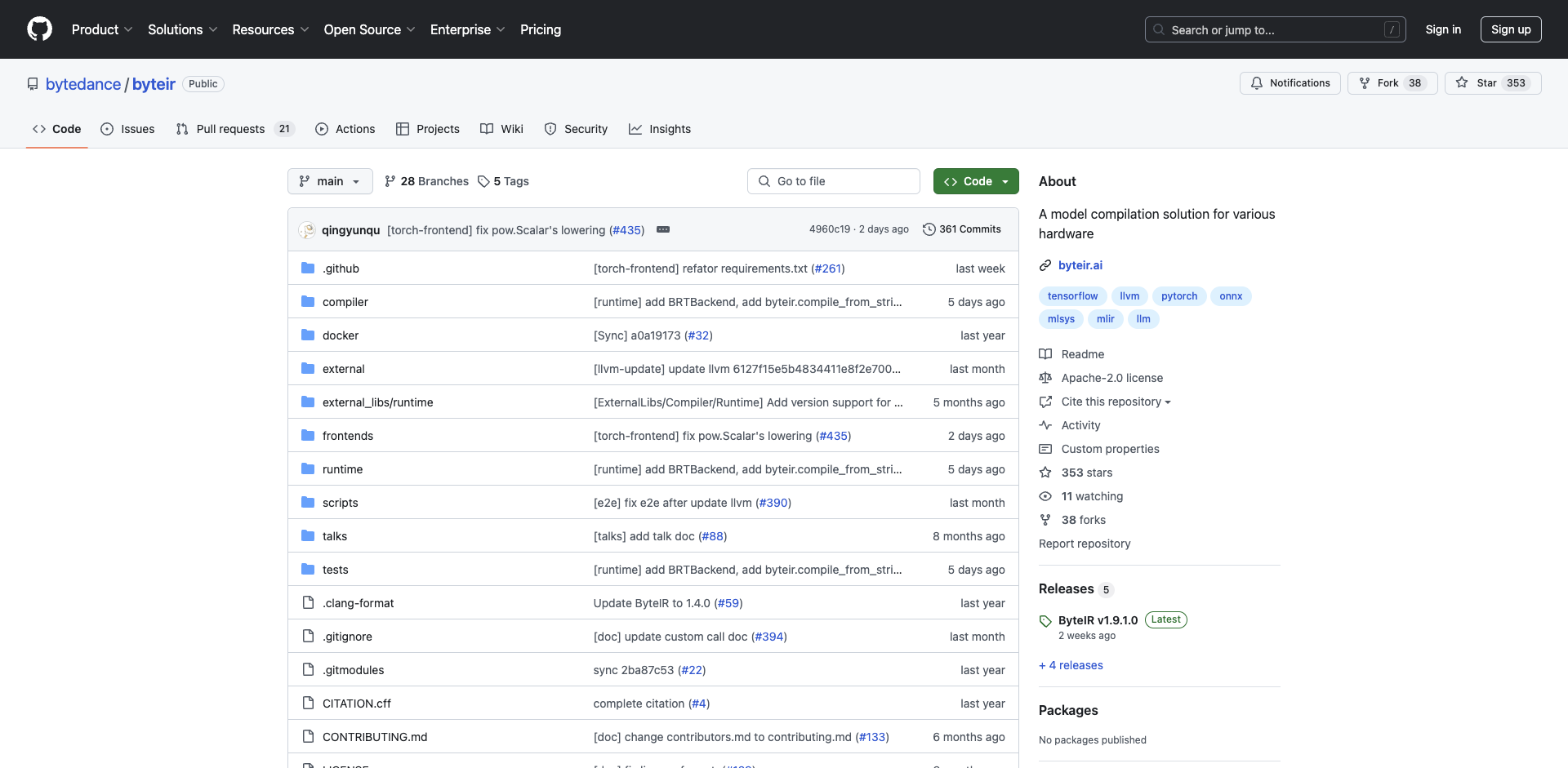Viewport: 1568px width, 768px height.
Task: Open the external_libs/runtime folder
Action: pyautogui.click(x=378, y=402)
